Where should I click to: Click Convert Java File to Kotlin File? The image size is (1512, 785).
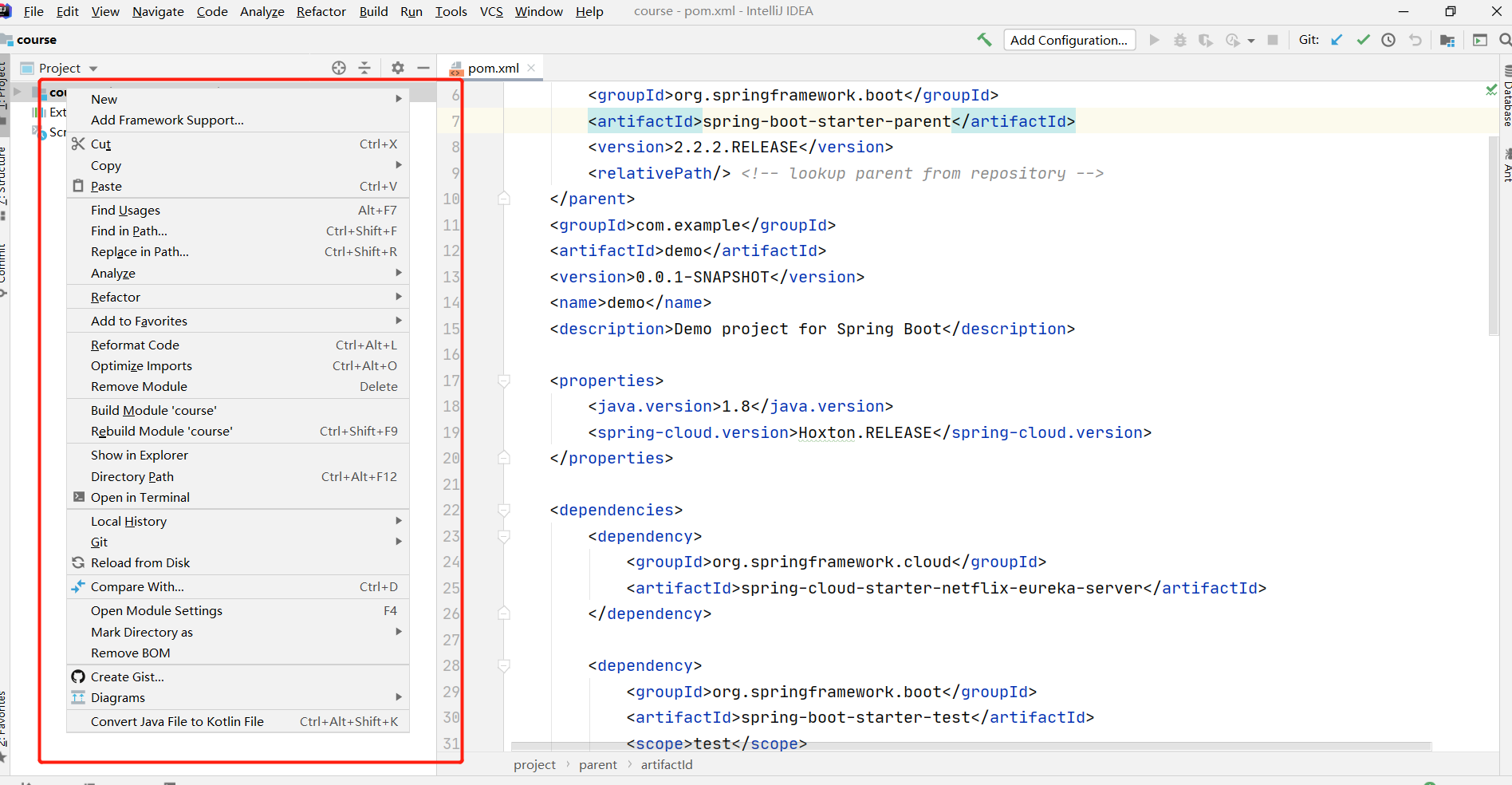(x=238, y=722)
